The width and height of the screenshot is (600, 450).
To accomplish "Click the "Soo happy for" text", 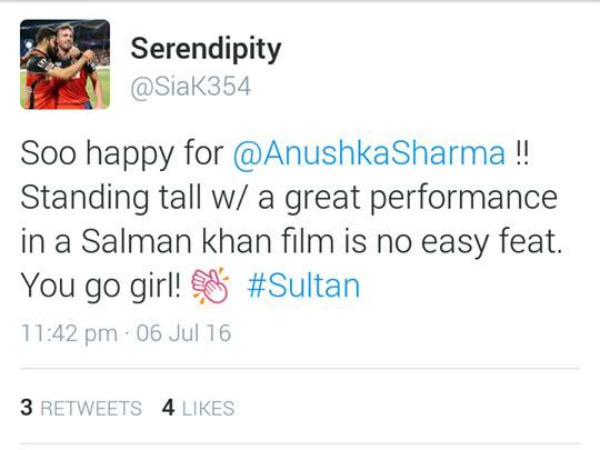I will (x=122, y=154).
